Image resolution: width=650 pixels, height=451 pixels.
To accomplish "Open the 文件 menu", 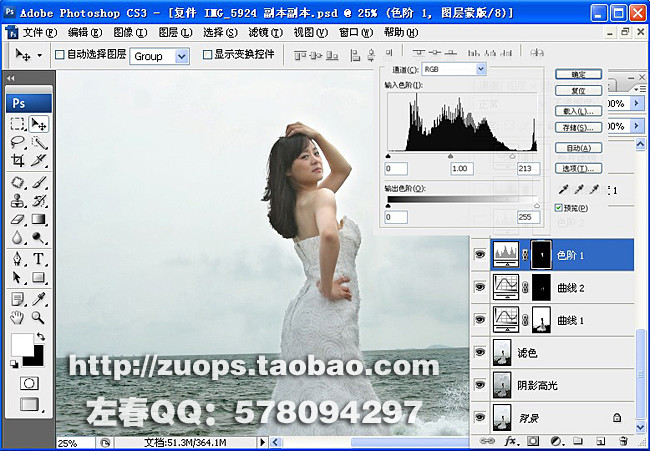I will (x=39, y=32).
